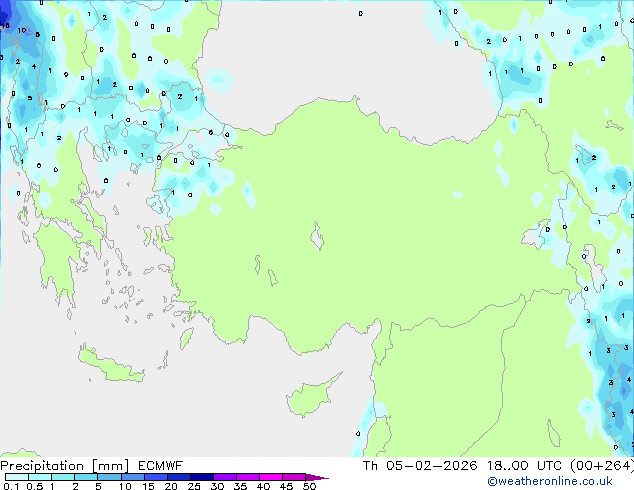The height and width of the screenshot is (490, 634).
Task: Select the 2–5 mm legend color block
Action: [86, 477]
